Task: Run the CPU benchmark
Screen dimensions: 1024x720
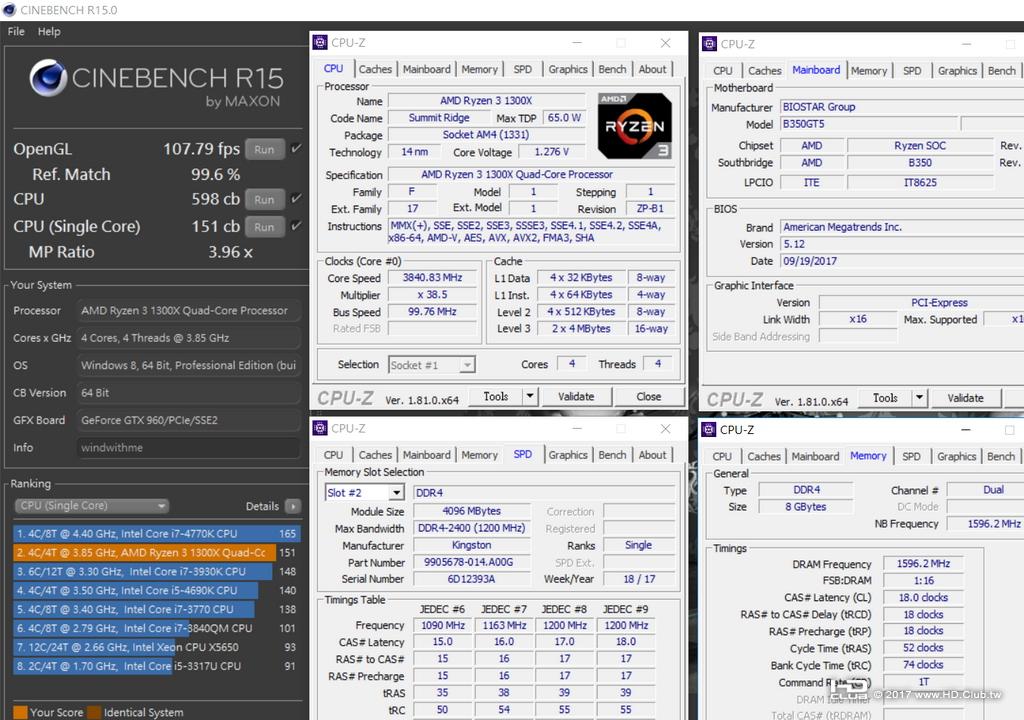Action: [x=264, y=199]
